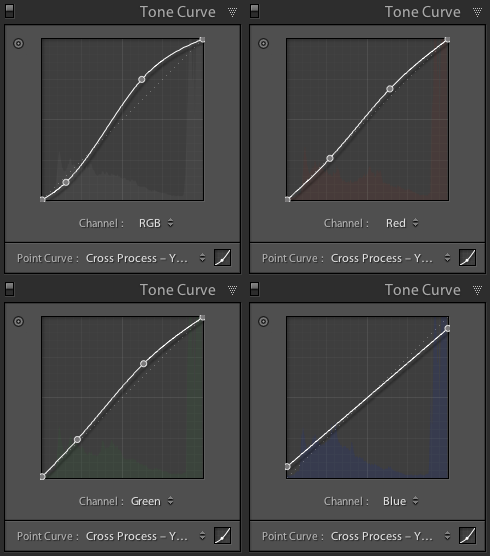This screenshot has width=490, height=556.
Task: Click the point curve edit icon in Blue panel
Action: coord(468,535)
